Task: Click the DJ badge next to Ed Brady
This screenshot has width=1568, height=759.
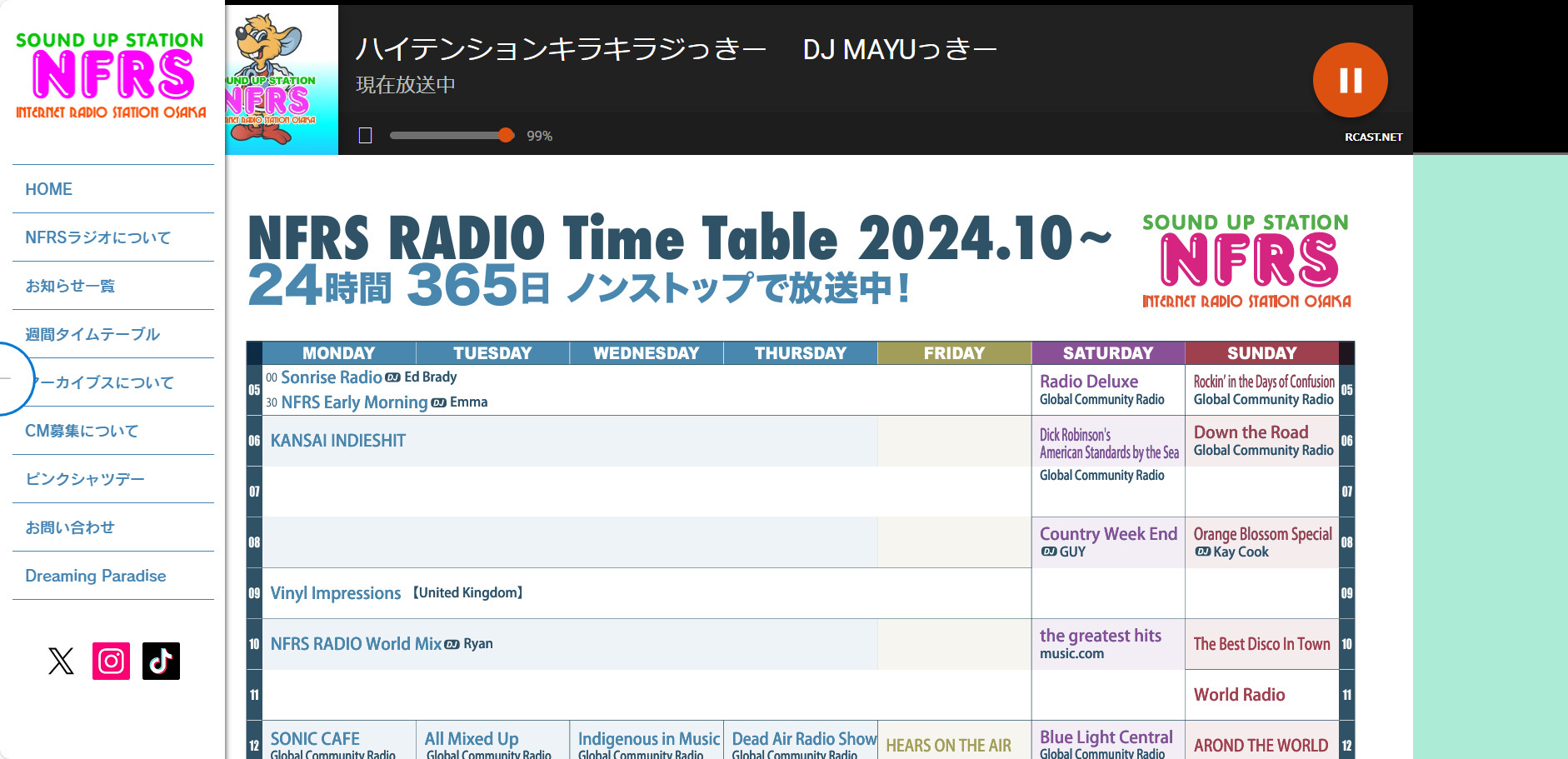Action: coord(393,377)
